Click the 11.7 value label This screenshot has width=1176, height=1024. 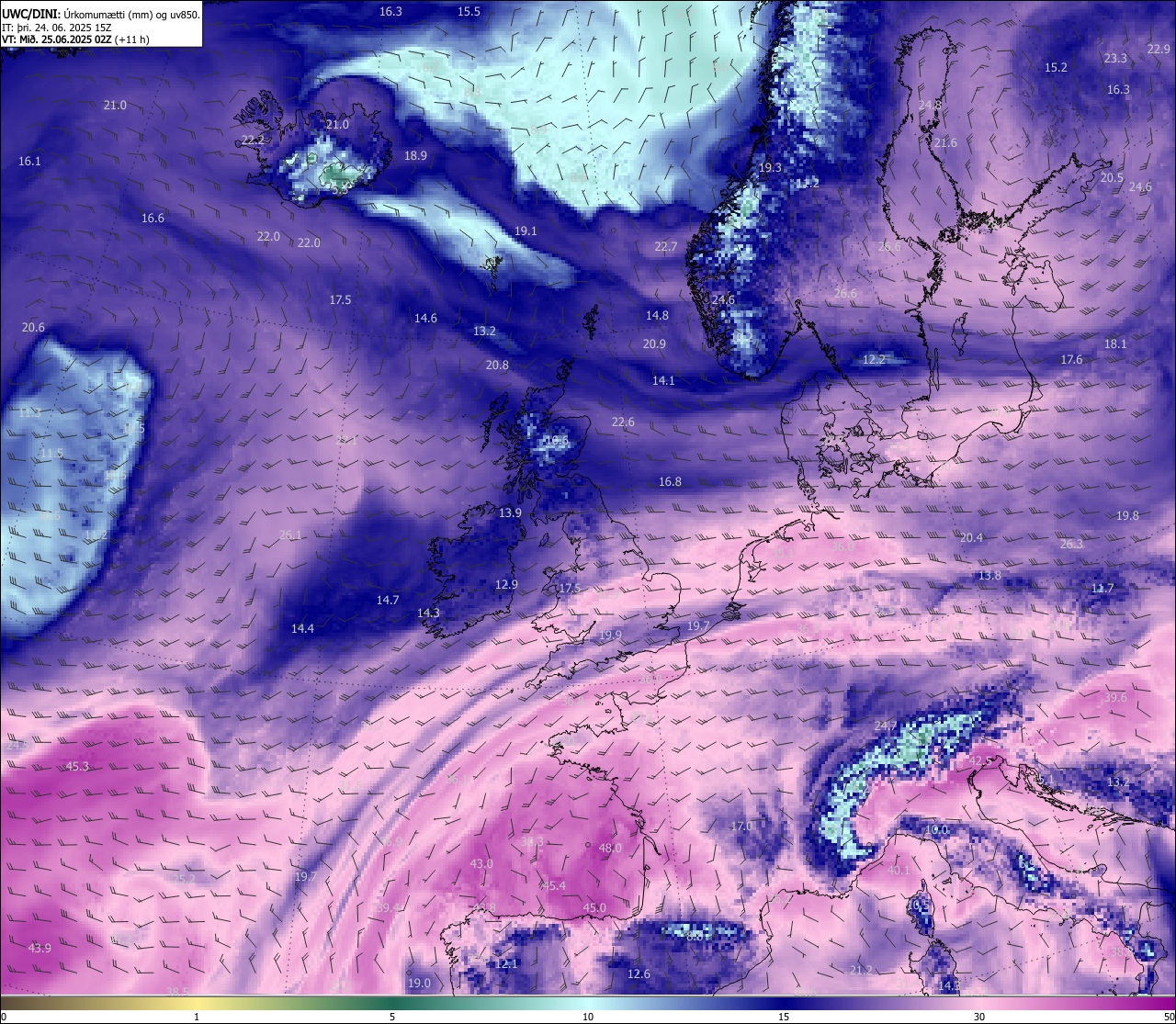tap(1102, 588)
